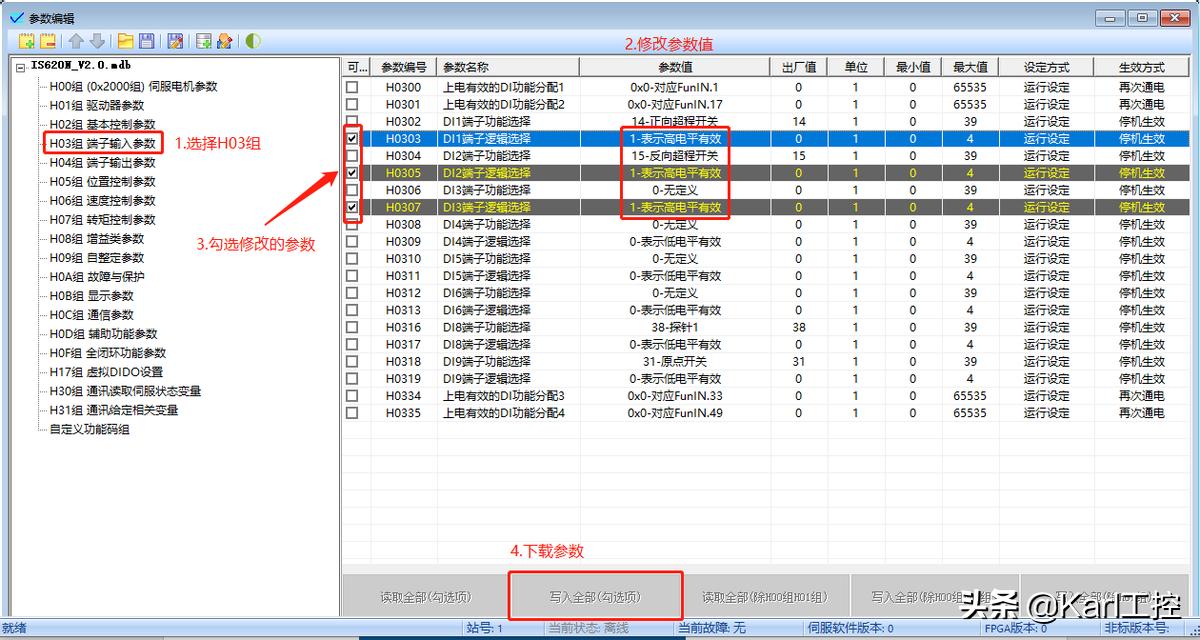Select H0A组 故障与保护 tree node
The image size is (1200, 640).
97,276
